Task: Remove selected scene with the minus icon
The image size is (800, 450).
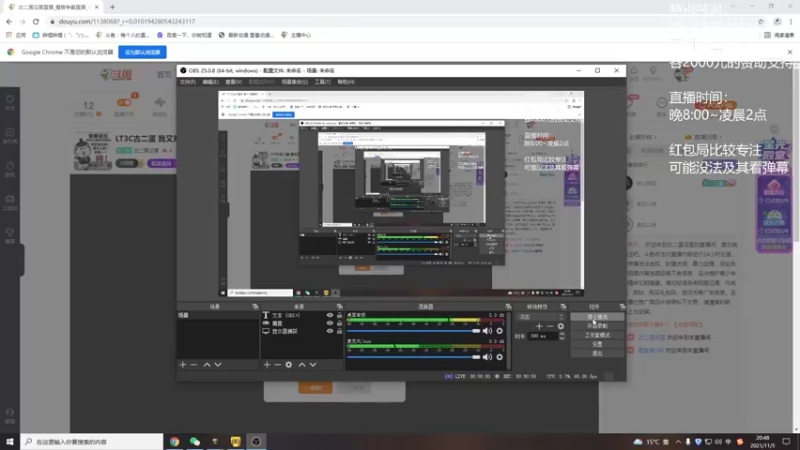Action: click(194, 365)
